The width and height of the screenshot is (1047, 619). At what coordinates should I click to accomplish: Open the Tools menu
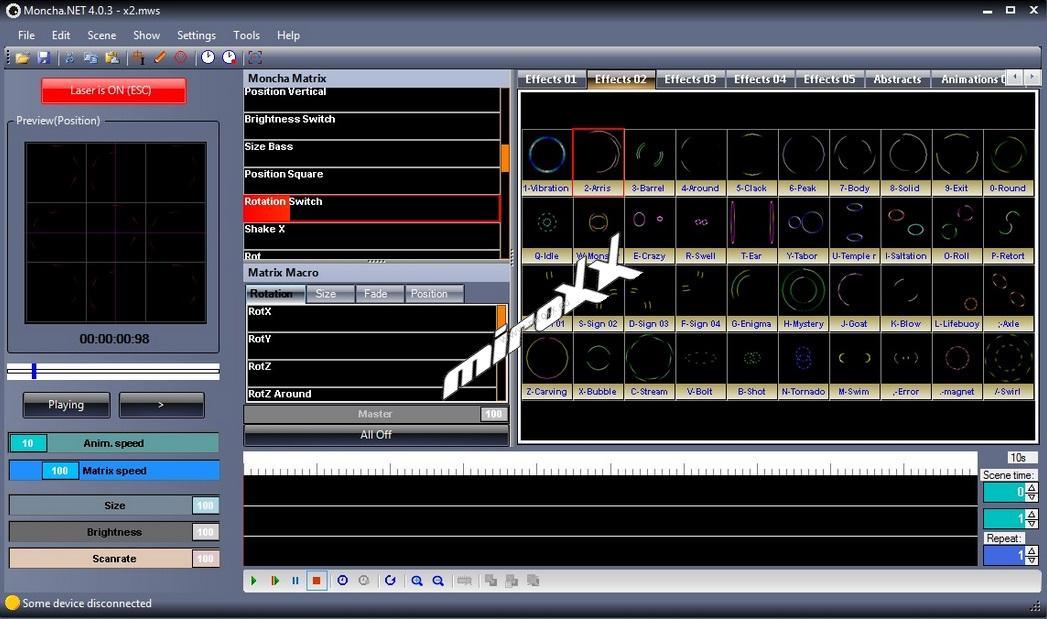coord(246,35)
